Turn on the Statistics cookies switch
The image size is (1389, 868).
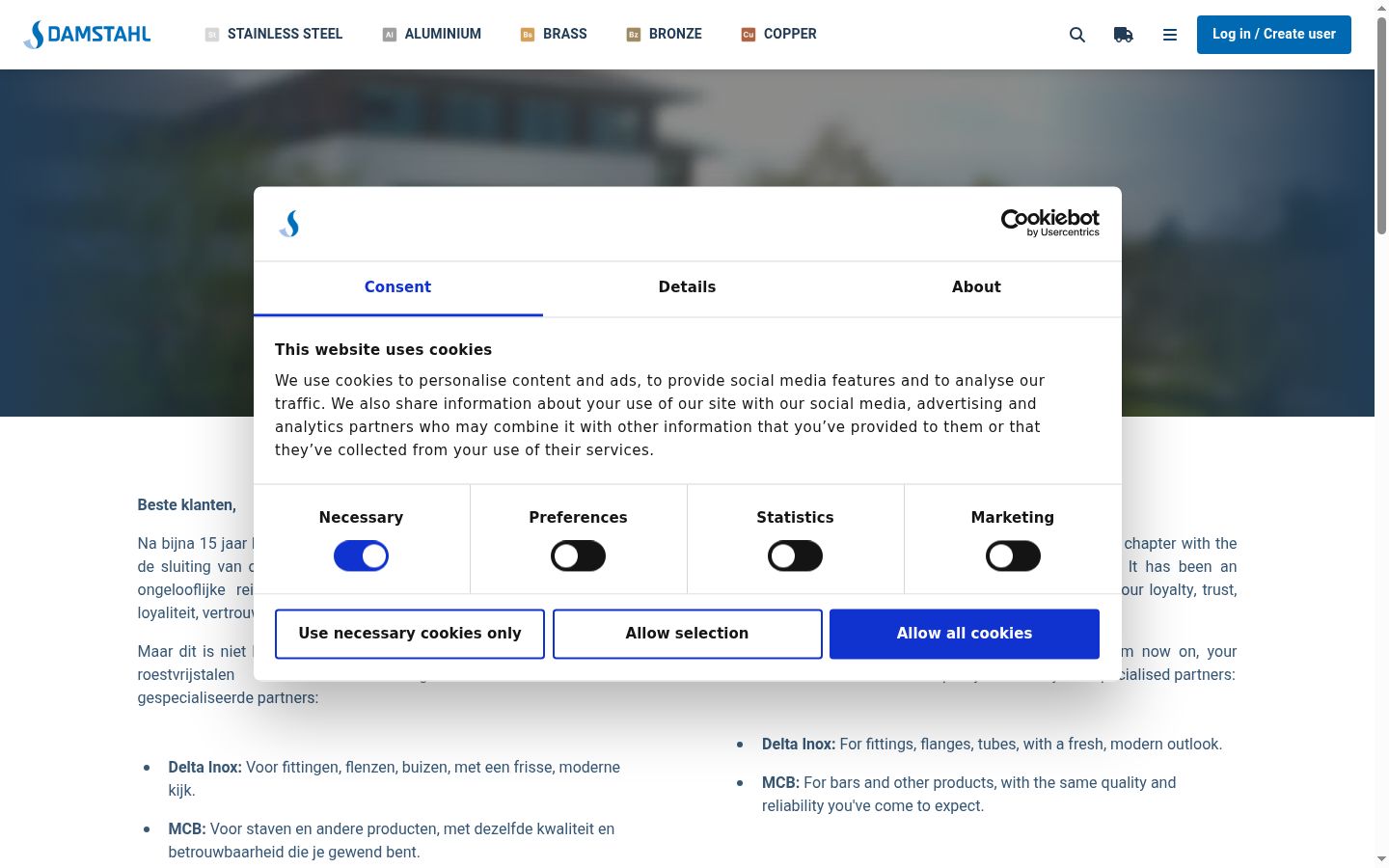click(795, 556)
